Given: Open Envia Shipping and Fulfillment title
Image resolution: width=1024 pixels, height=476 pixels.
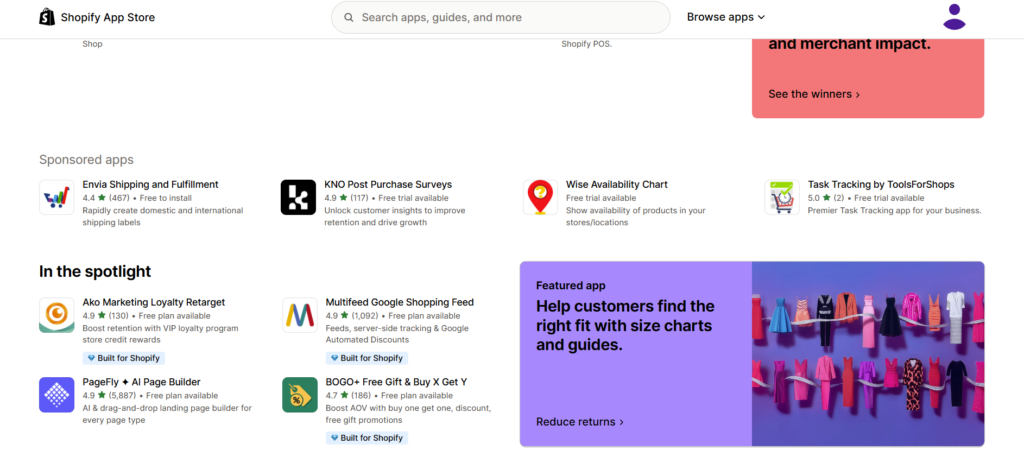Looking at the screenshot, I should coord(150,185).
